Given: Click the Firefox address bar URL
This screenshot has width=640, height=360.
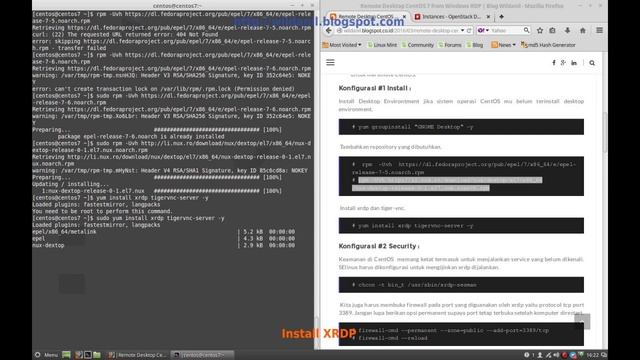Looking at the screenshot, I should click(x=401, y=31).
